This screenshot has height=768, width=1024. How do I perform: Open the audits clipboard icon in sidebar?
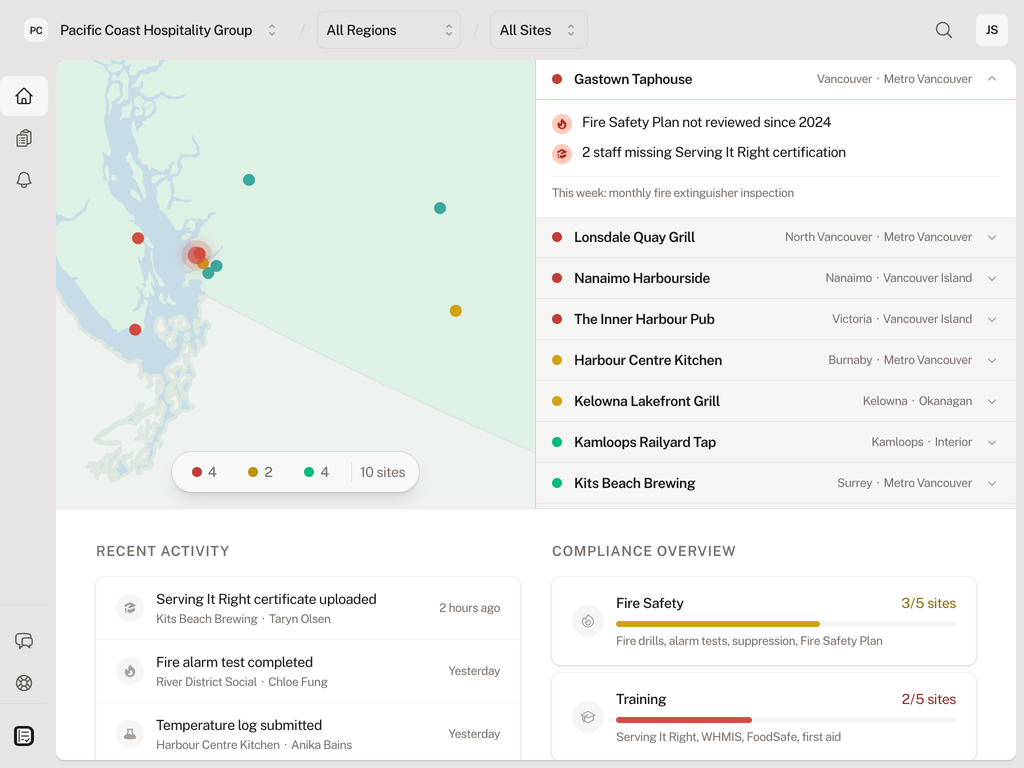[24, 138]
